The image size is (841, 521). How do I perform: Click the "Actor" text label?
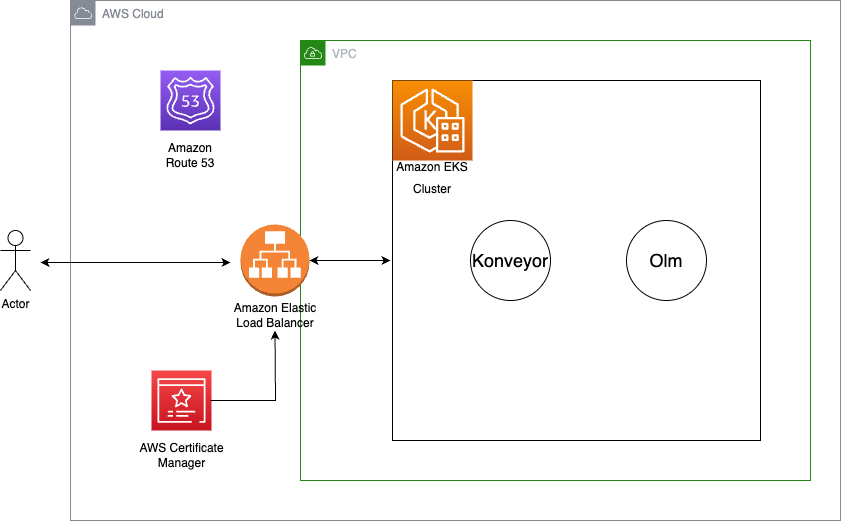coord(15,304)
